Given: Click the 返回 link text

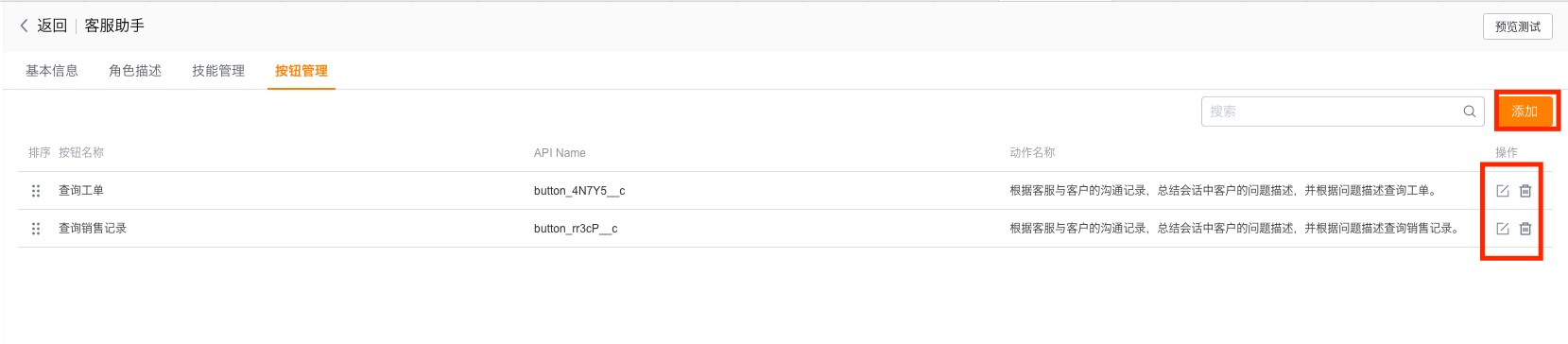Looking at the screenshot, I should click(x=52, y=26).
